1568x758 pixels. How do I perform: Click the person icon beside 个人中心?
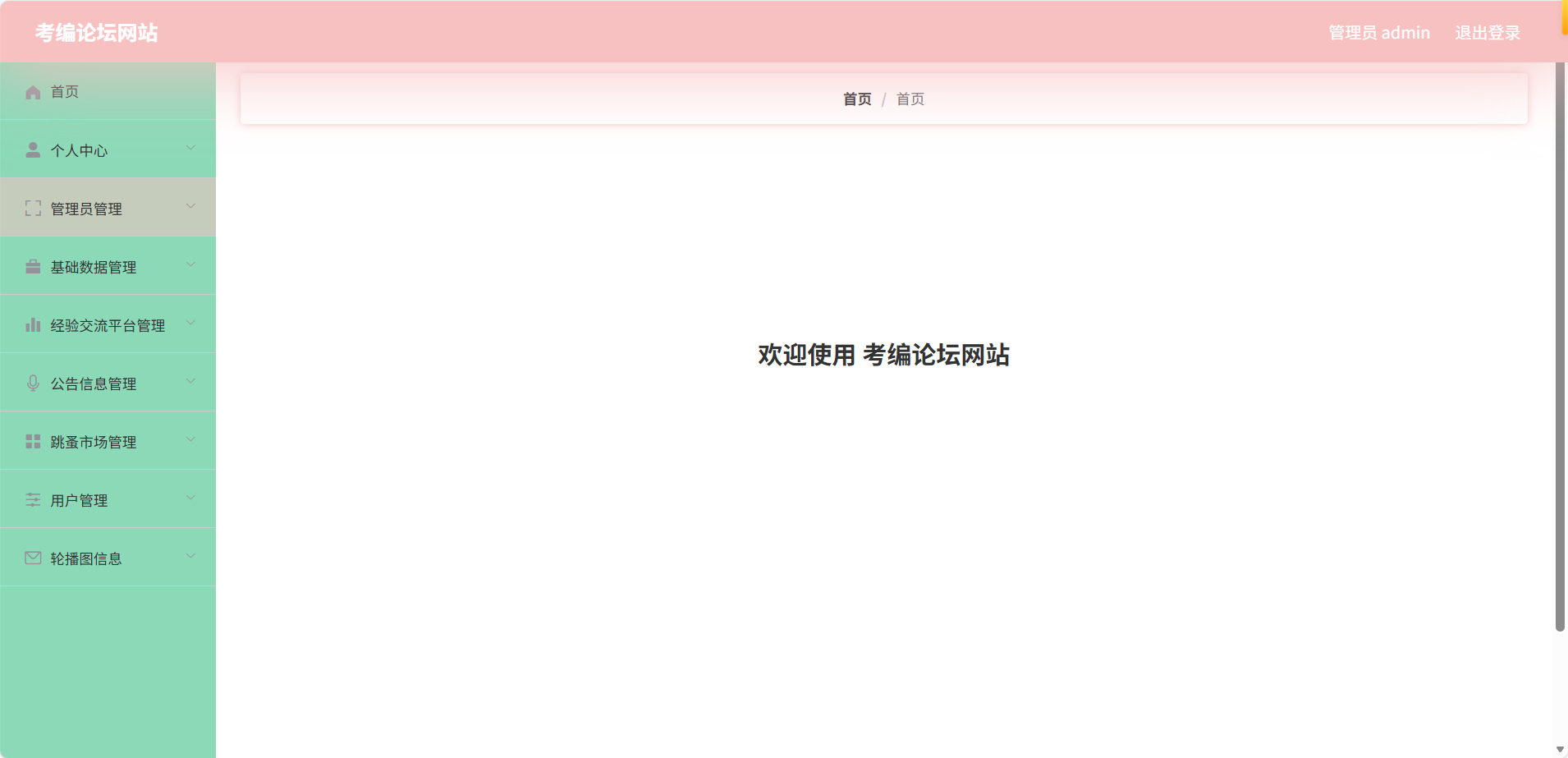[x=33, y=149]
